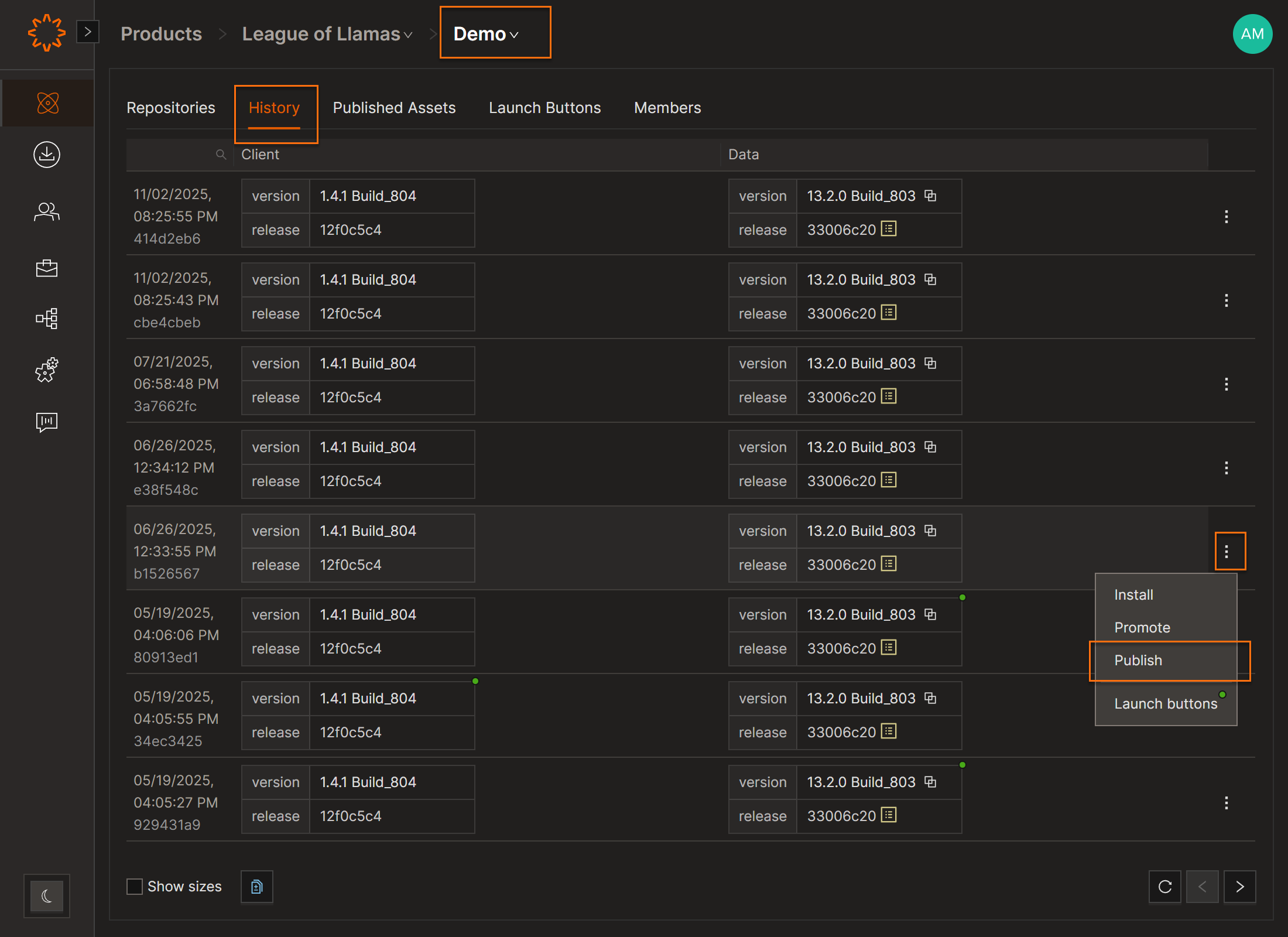1288x937 pixels.
Task: Open the downloads icon in sidebar
Action: (47, 155)
